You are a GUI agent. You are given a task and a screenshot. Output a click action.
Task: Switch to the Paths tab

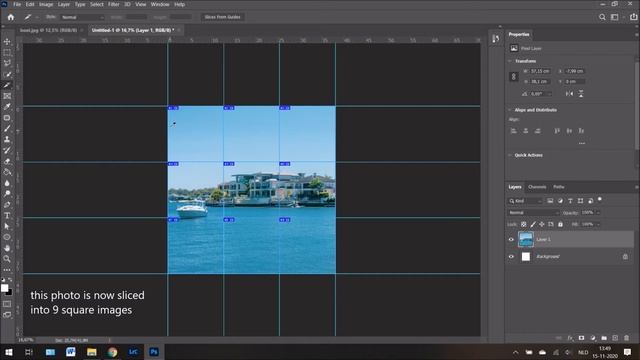[559, 187]
